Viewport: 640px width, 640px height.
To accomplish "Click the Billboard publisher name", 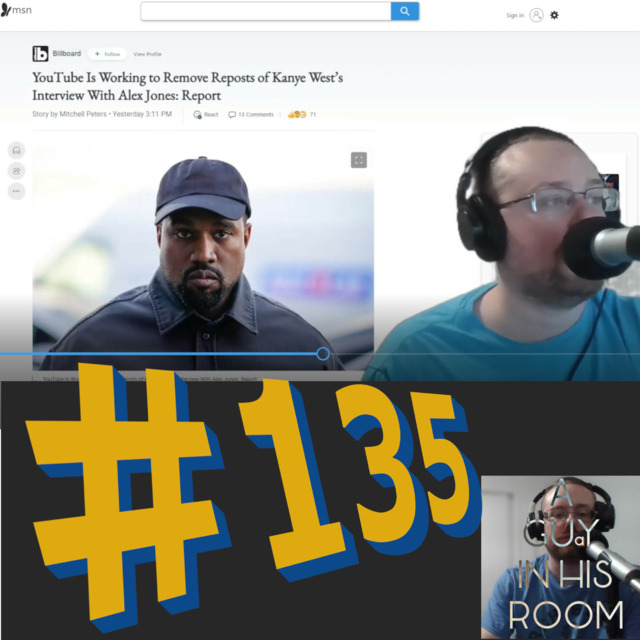I will [67, 54].
